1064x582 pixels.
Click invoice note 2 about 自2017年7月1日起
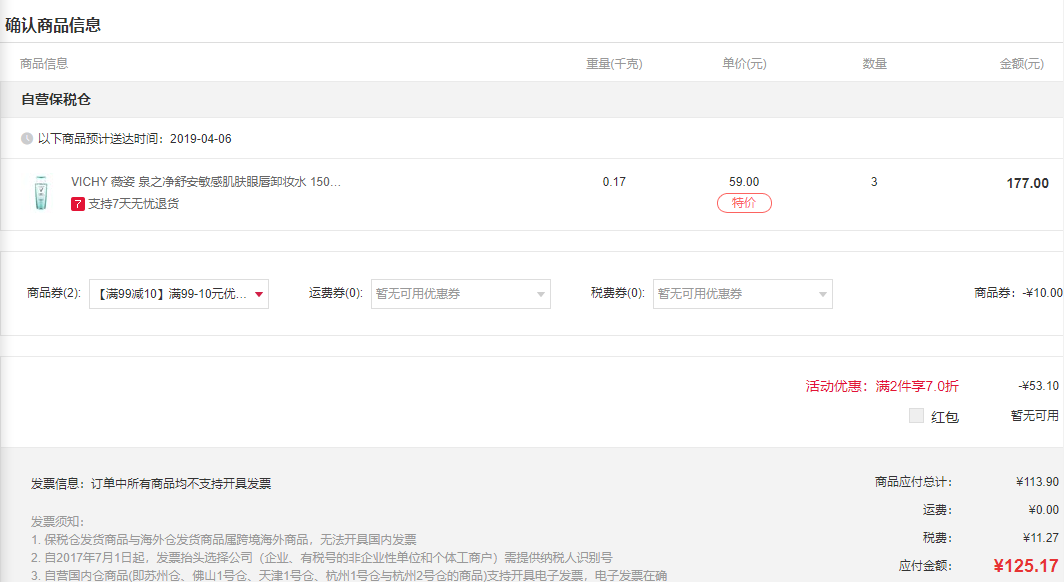322,558
